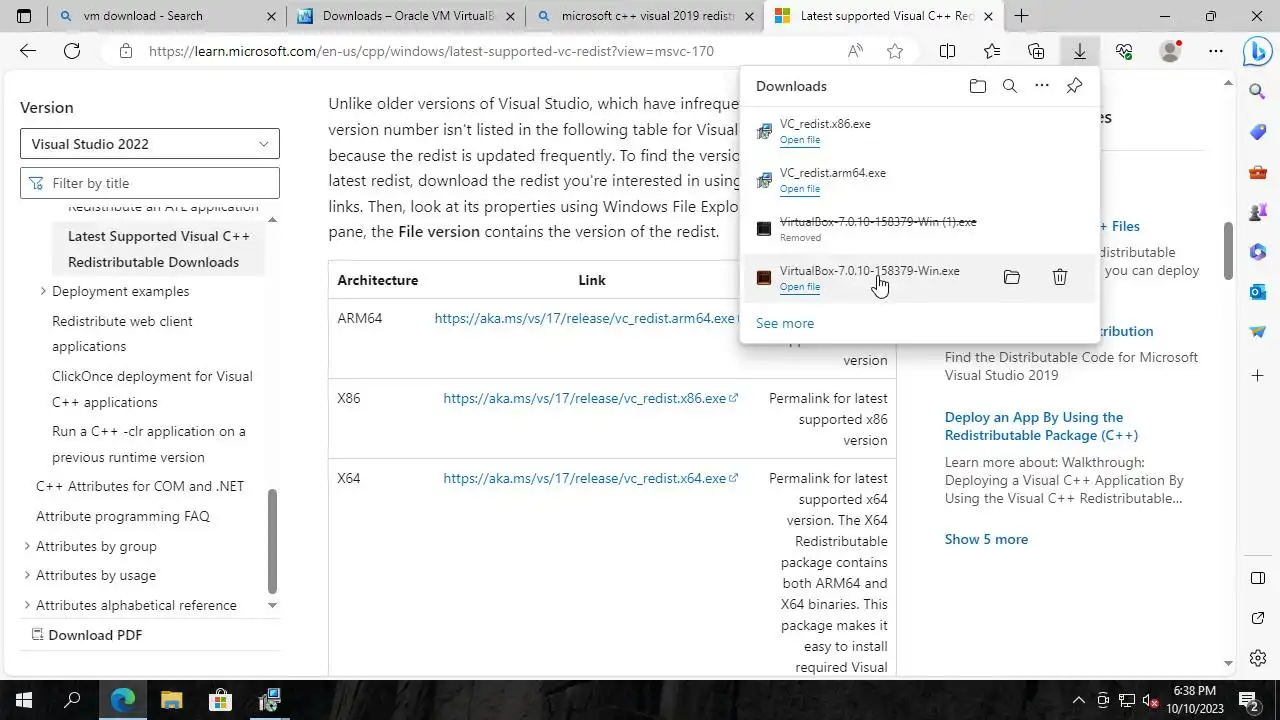
Task: Open the Collections icon
Action: pyautogui.click(x=1036, y=51)
